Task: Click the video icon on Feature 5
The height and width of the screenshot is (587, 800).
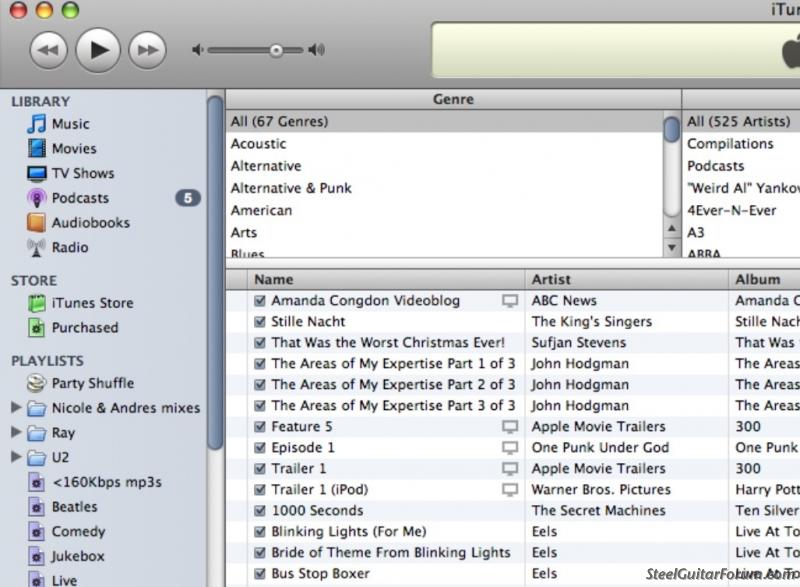Action: click(x=510, y=427)
